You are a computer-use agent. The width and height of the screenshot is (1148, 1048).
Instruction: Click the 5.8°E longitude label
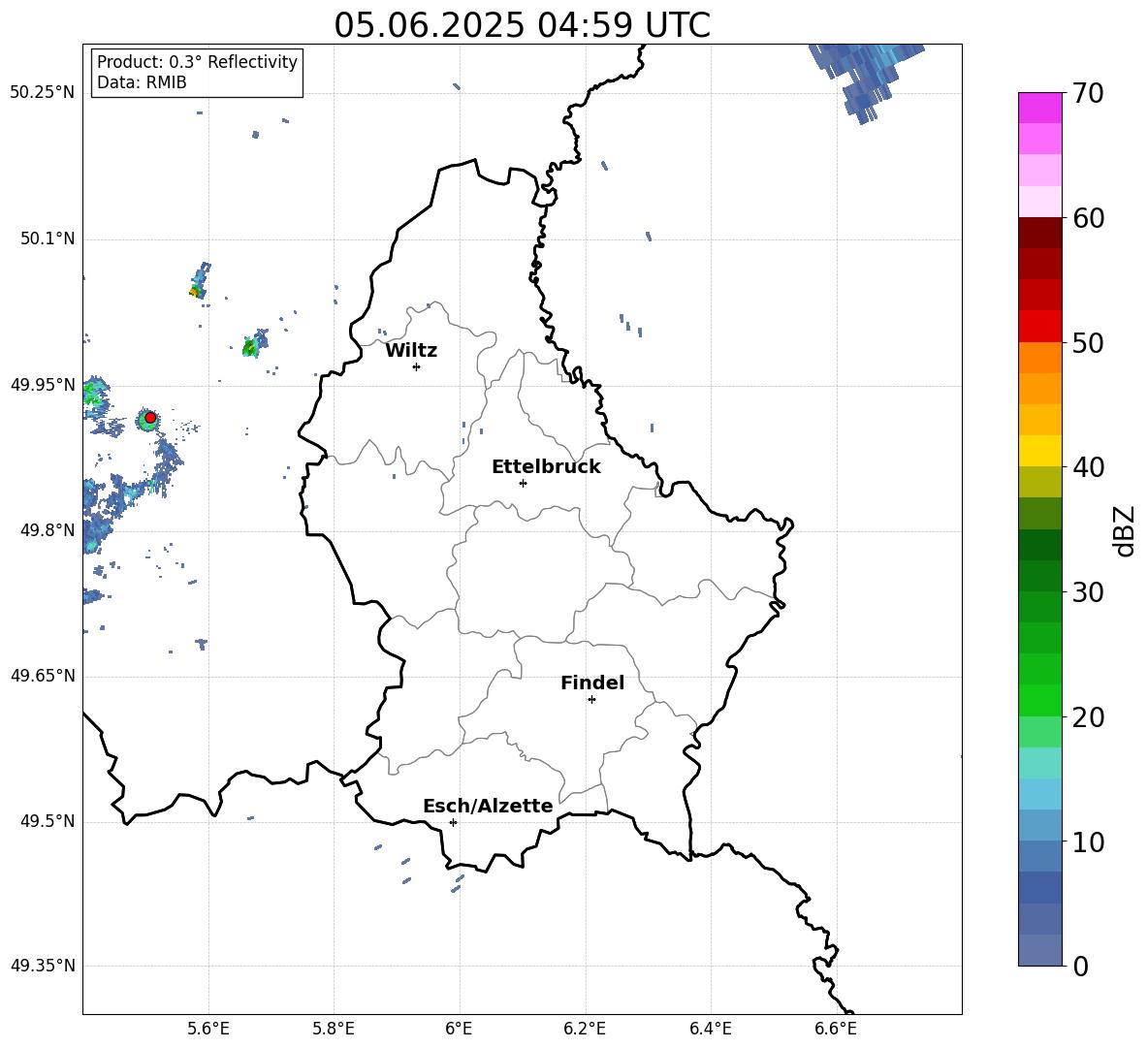tap(334, 1029)
